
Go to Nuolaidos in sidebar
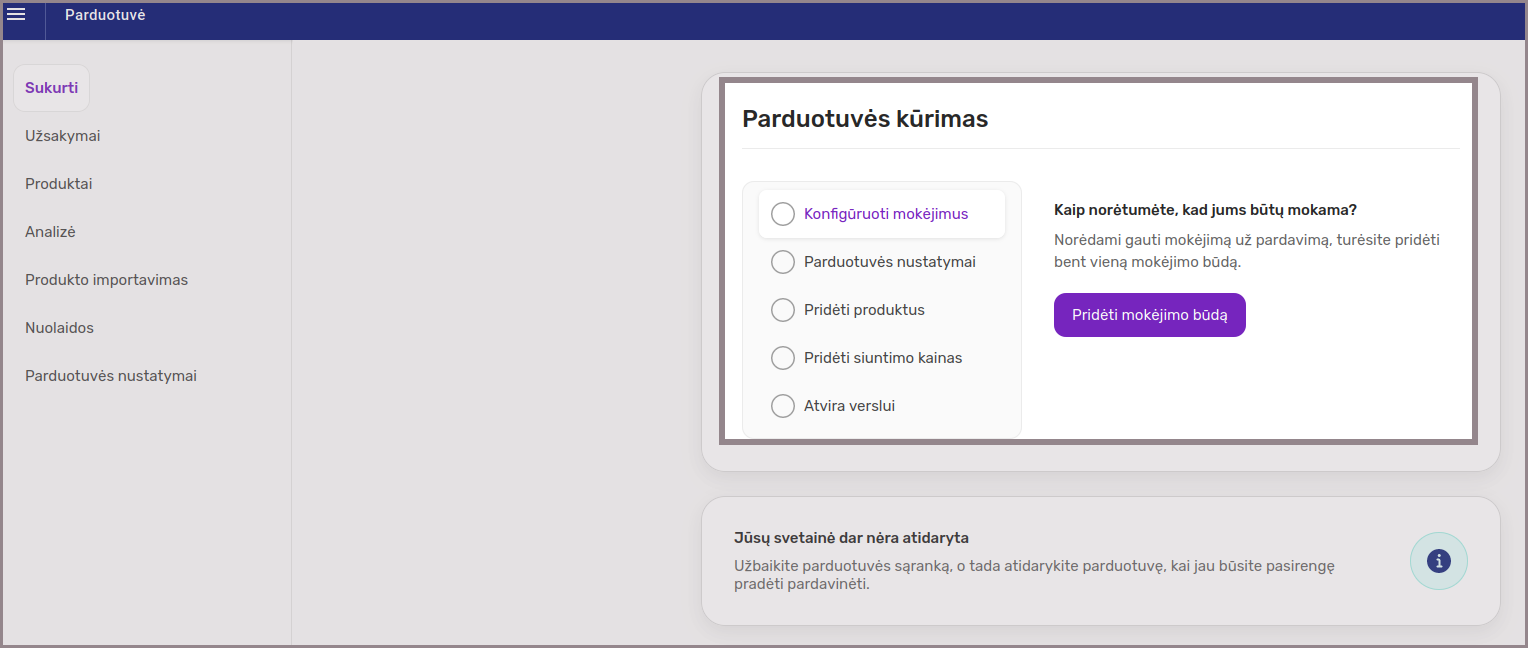pyautogui.click(x=60, y=328)
